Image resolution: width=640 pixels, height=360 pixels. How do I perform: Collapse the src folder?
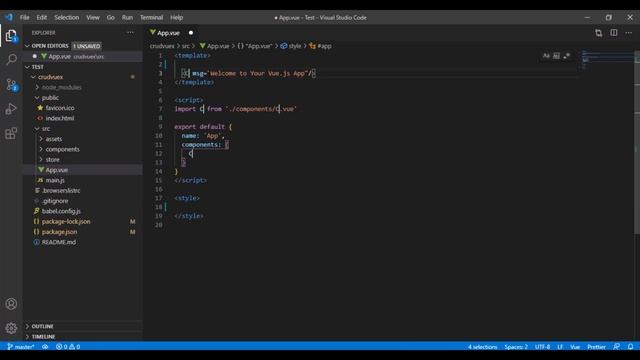click(x=37, y=129)
